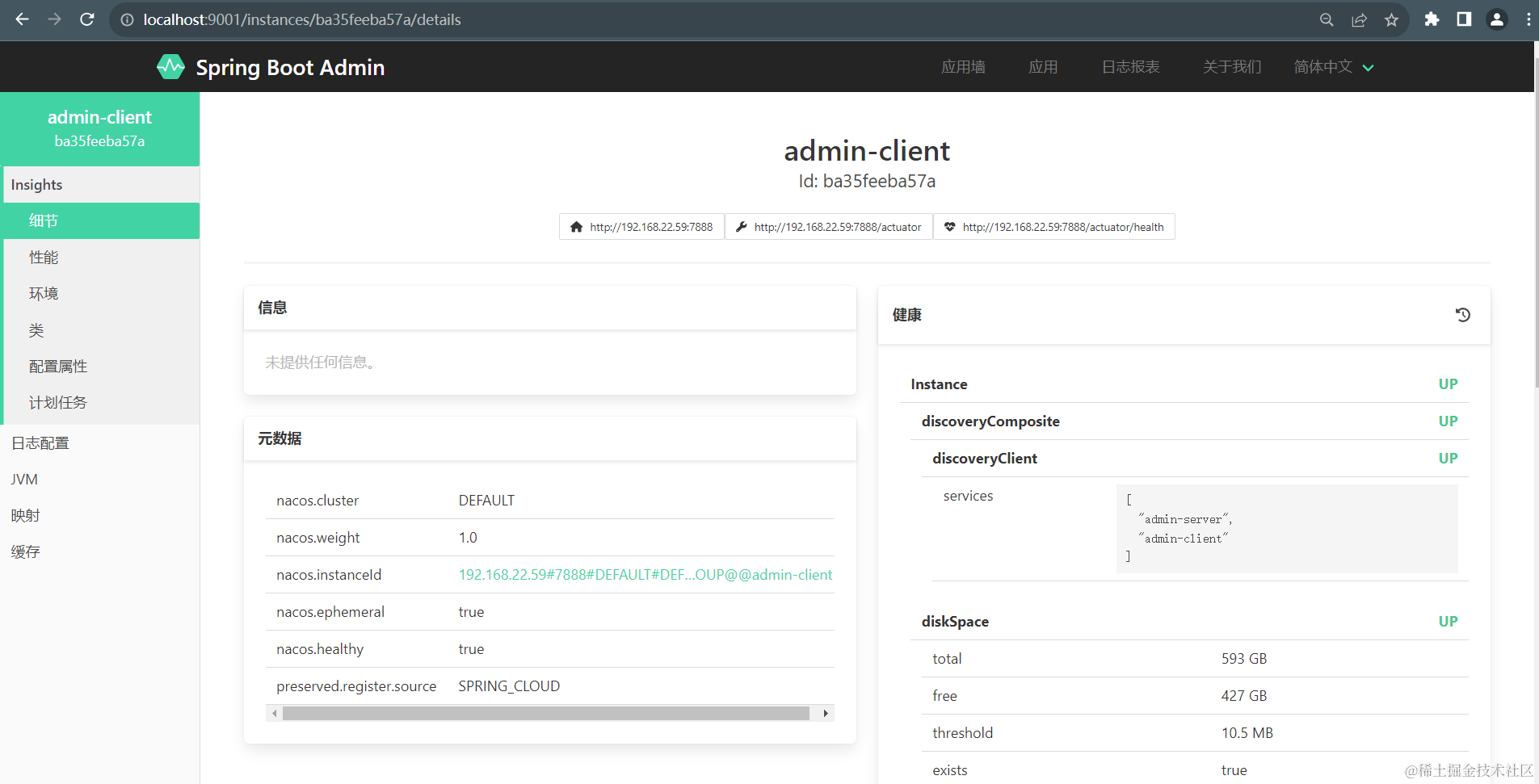Bookmark this page with the star icon
1539x784 pixels.
pyautogui.click(x=1391, y=19)
